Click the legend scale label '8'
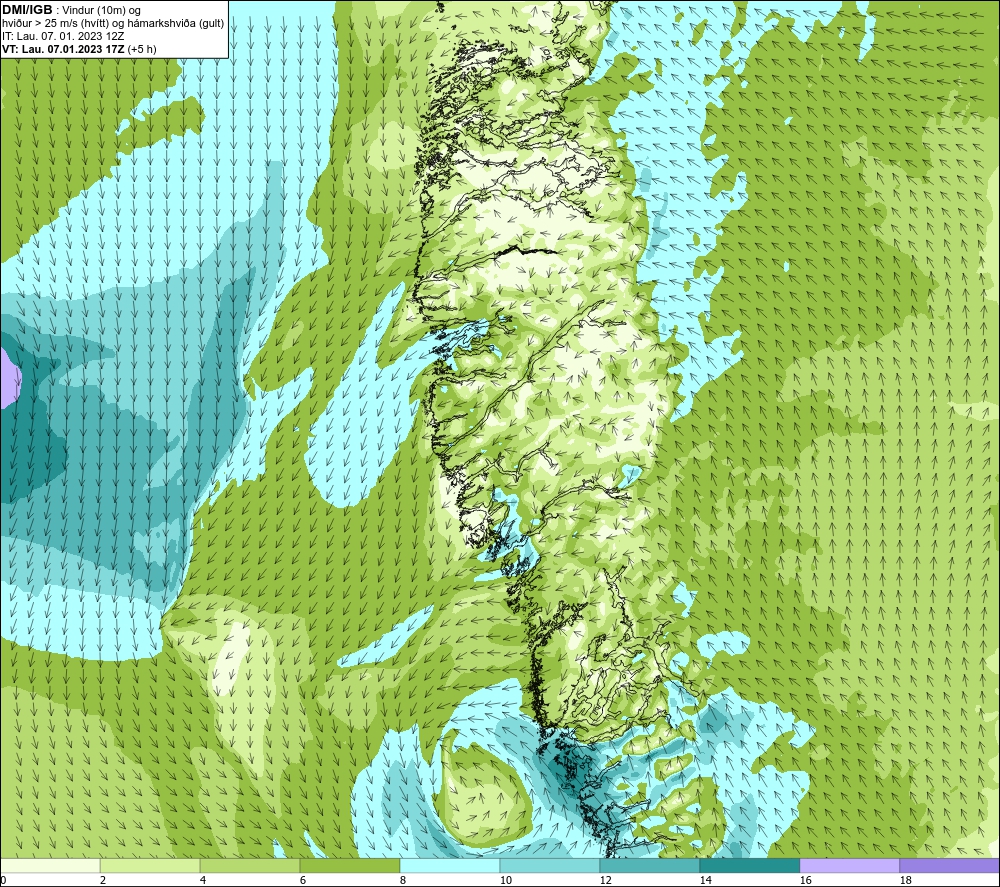Image resolution: width=1000 pixels, height=887 pixels. coord(402,881)
